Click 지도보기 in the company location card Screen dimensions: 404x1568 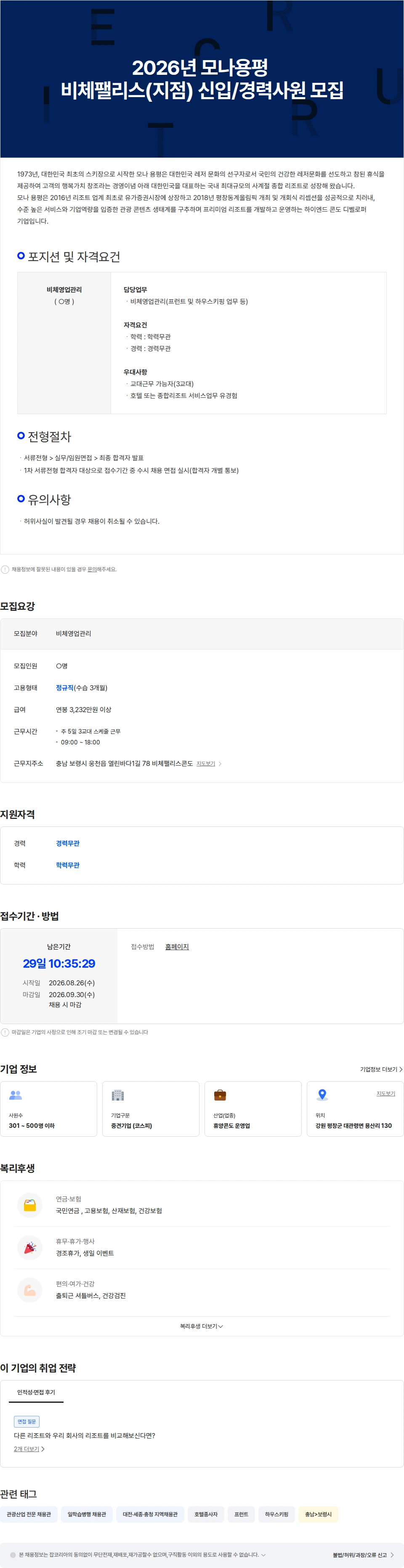386,1093
